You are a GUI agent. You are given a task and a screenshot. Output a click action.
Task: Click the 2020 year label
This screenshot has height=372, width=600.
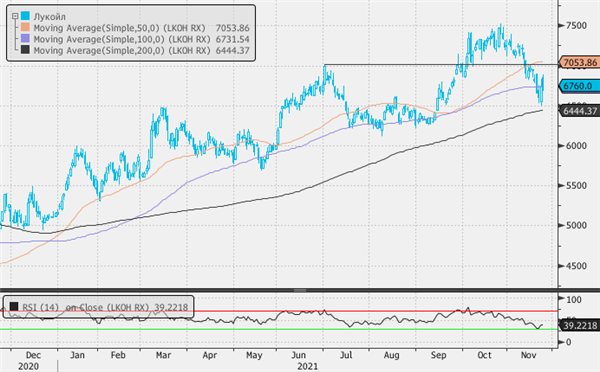click(28, 367)
